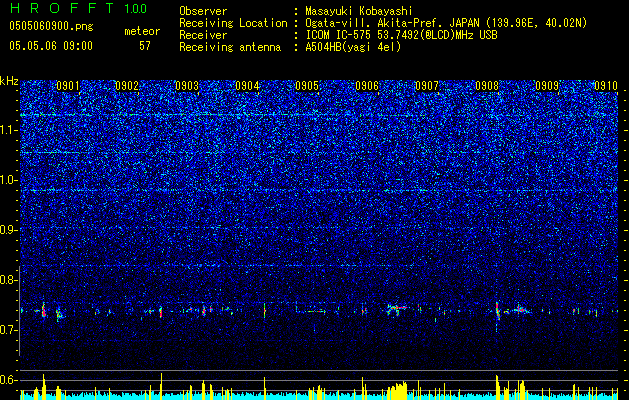629x400 pixels.
Task: Click the 0.6 kHz axis label
Action: pyautogui.click(x=8, y=380)
